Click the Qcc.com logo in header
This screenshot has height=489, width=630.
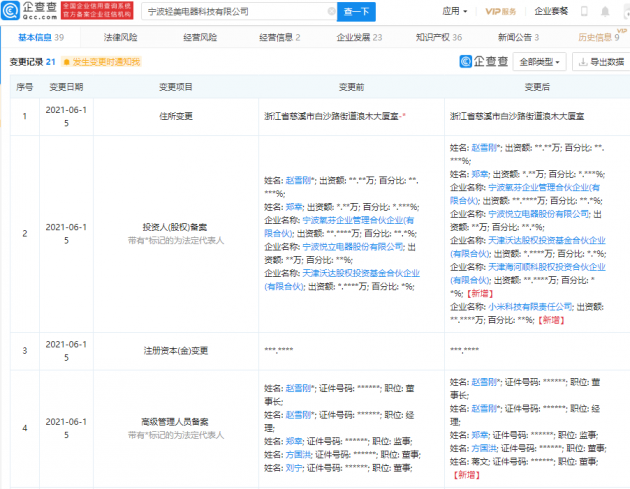[x=29, y=10]
